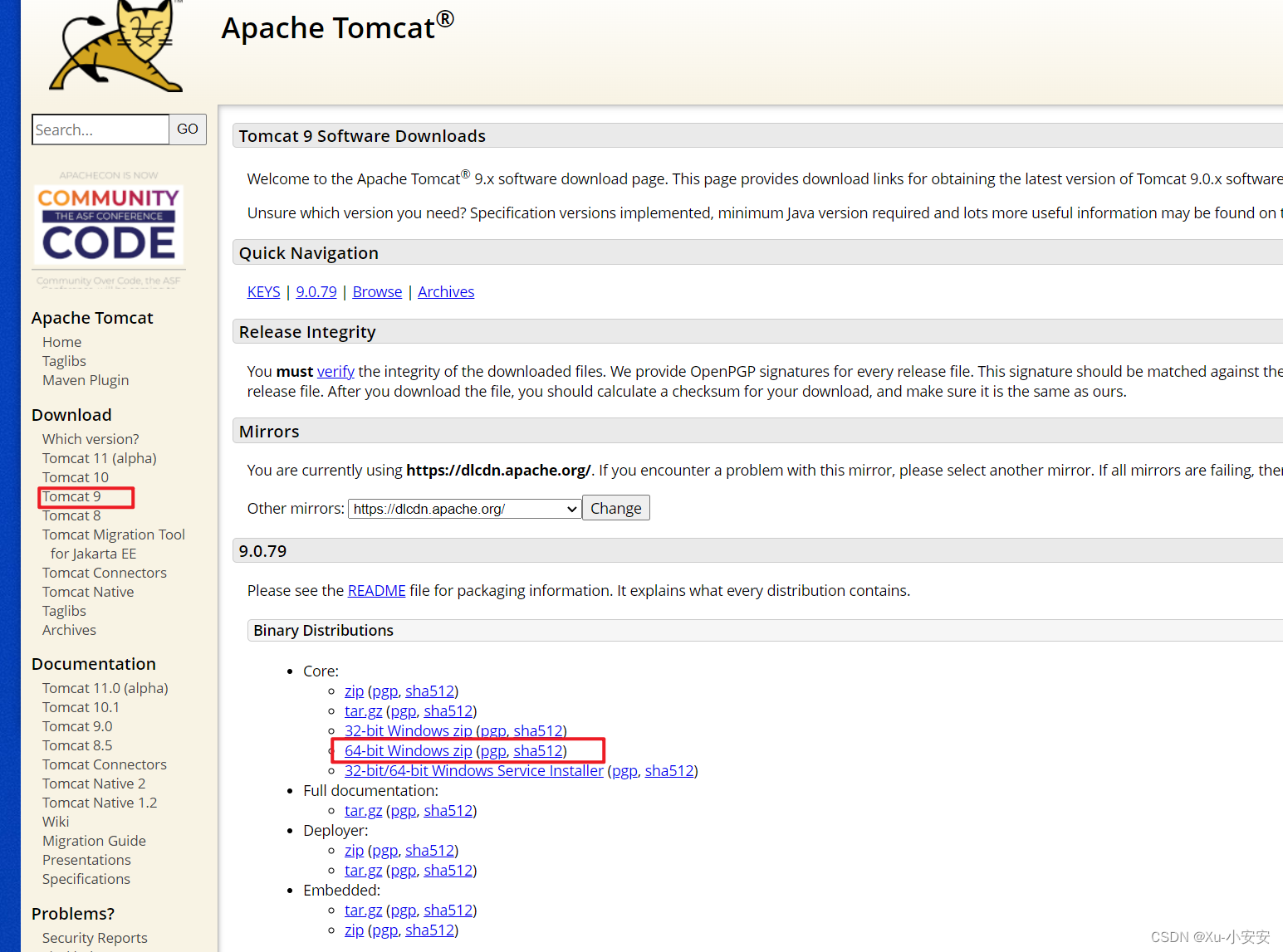
Task: Open the KEYS link
Action: click(263, 292)
